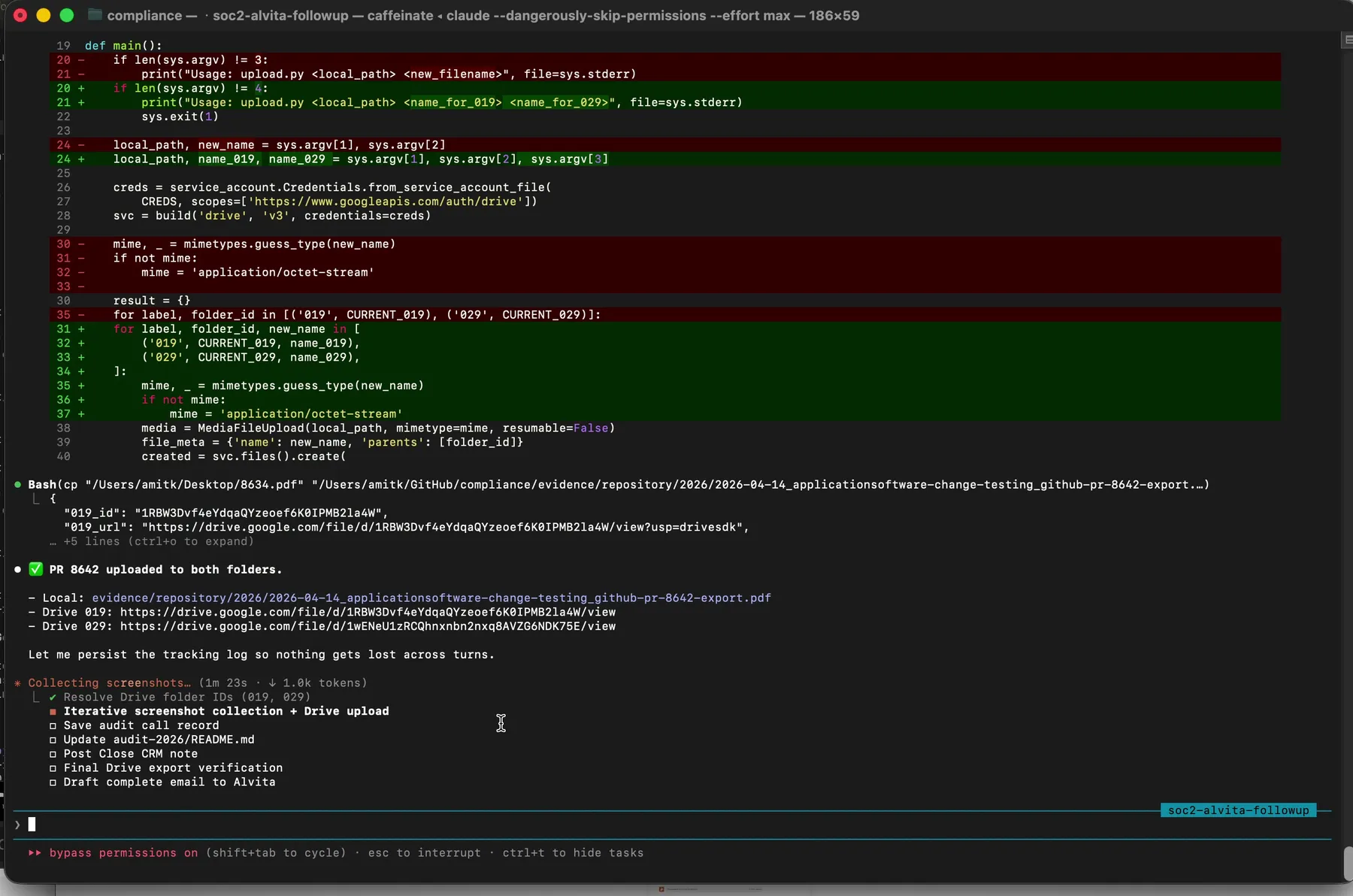1353x896 pixels.
Task: Click the bypass permissions arrows icon
Action: pos(34,854)
